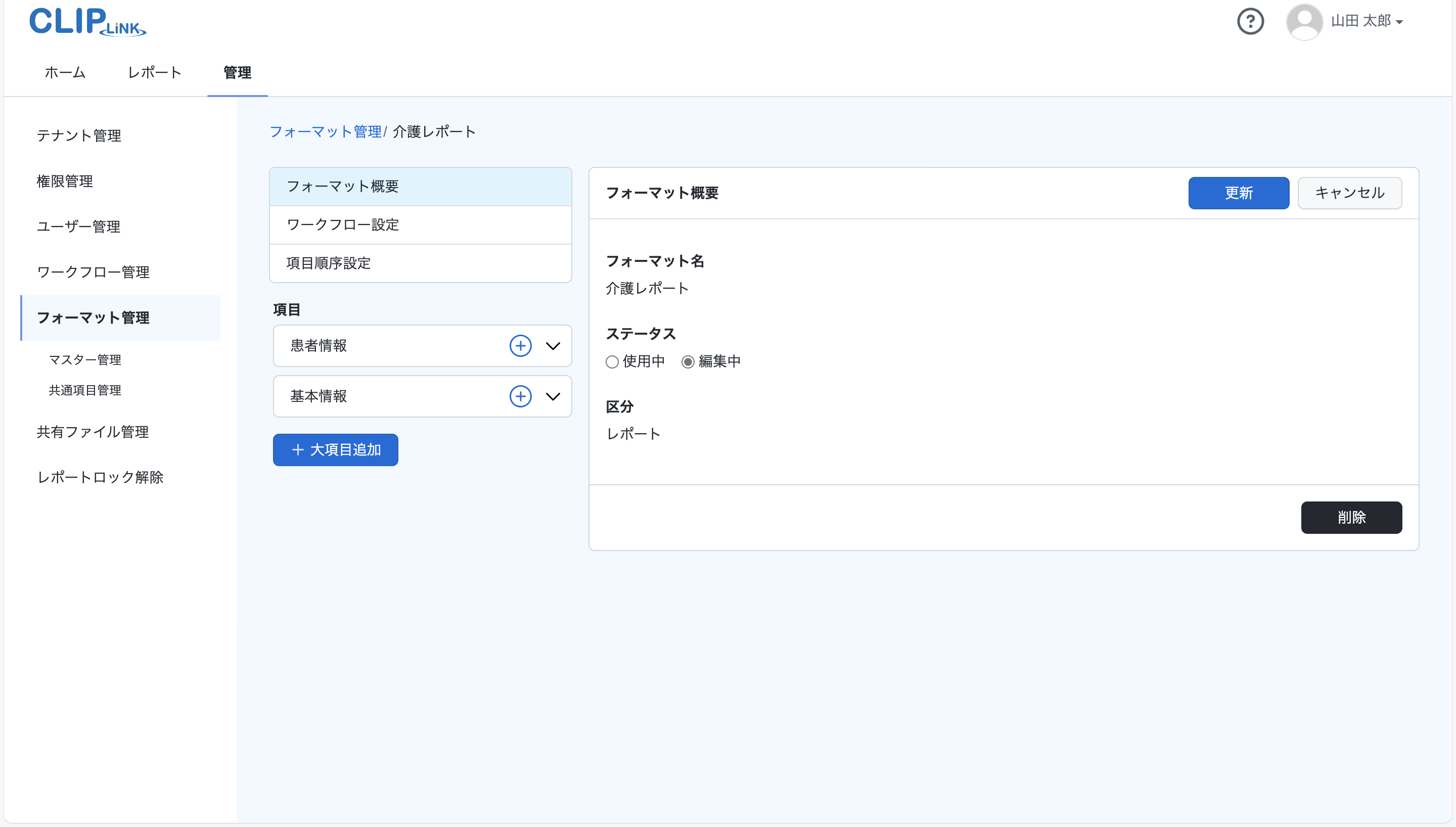Click plus icon on 基本情報 row

(x=520, y=396)
